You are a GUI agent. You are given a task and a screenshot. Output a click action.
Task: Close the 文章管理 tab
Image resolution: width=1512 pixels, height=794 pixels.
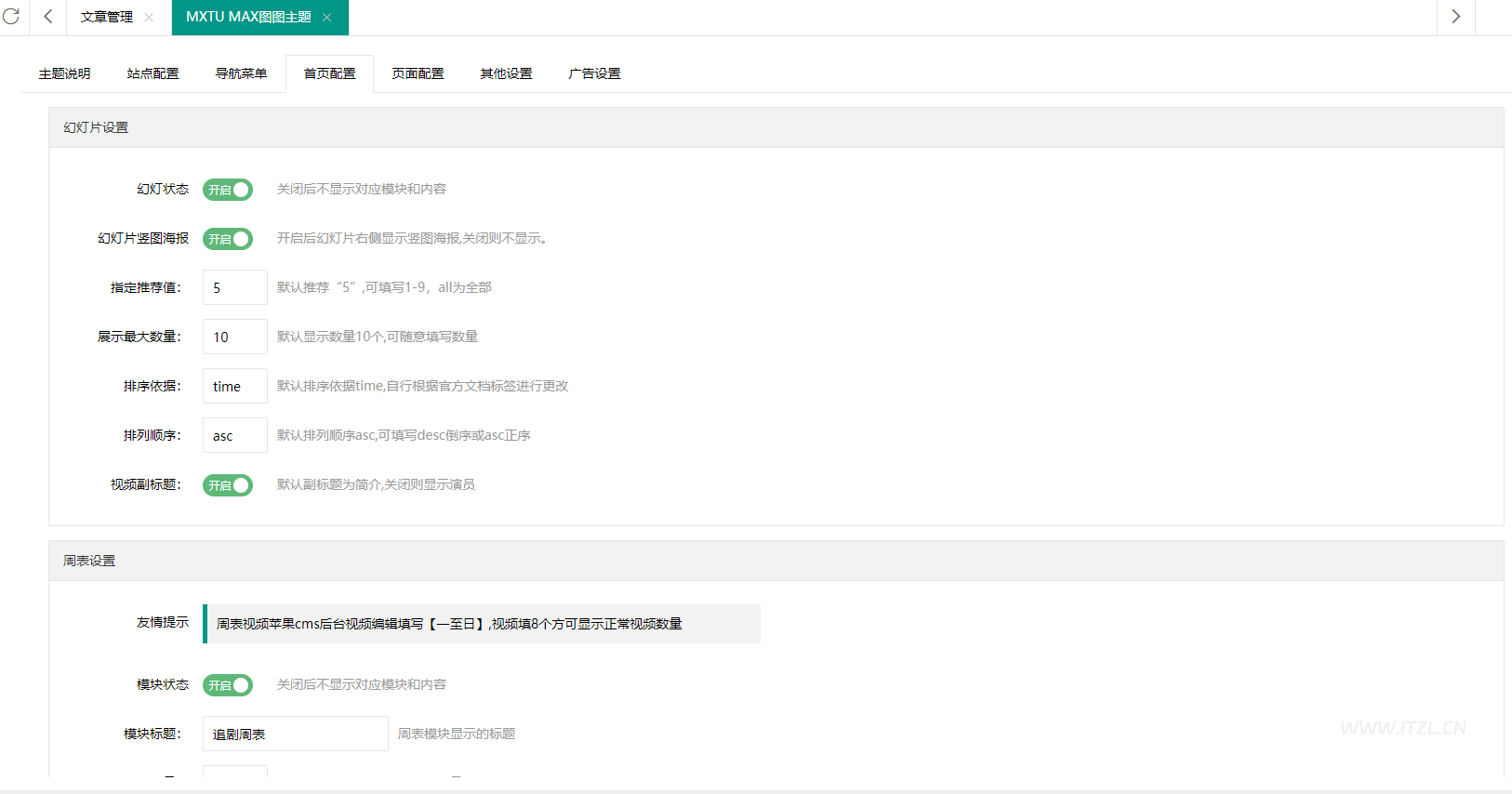(149, 18)
